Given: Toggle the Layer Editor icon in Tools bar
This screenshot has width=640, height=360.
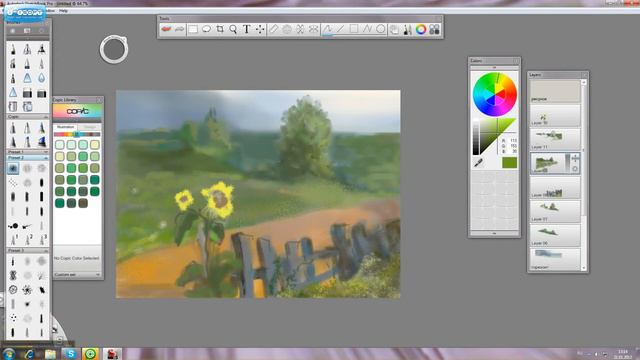Looking at the screenshot, I should click(434, 29).
